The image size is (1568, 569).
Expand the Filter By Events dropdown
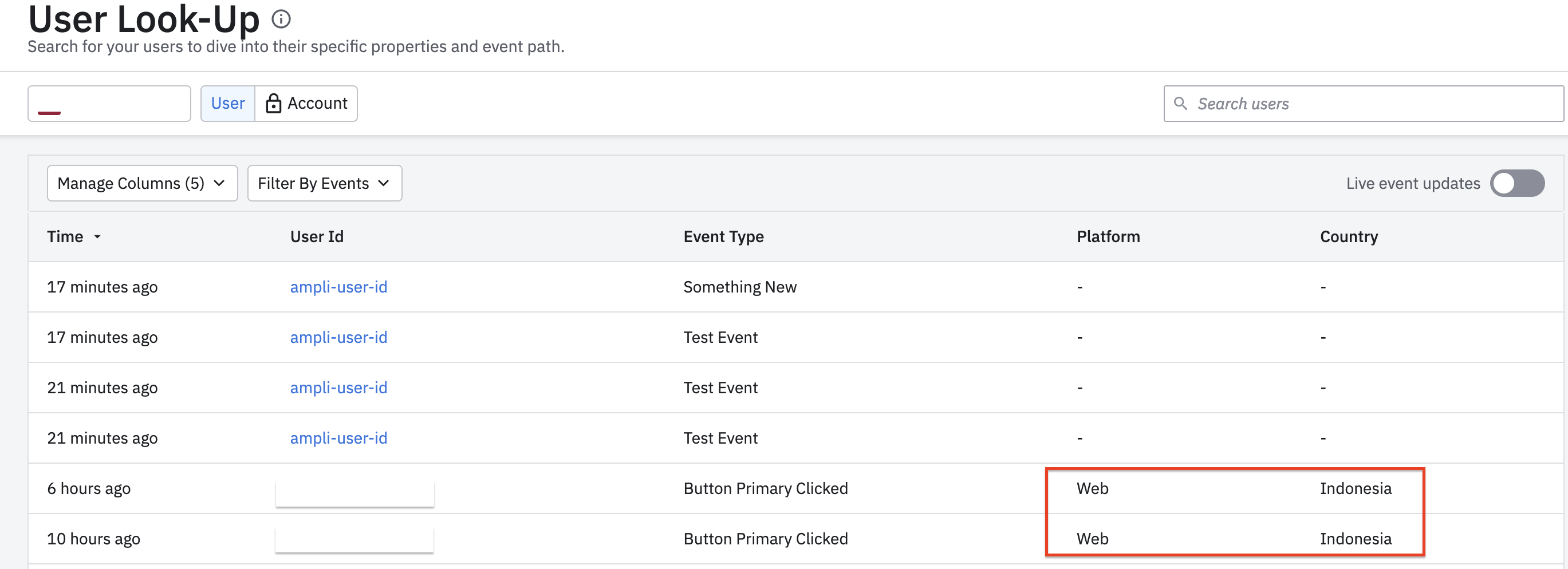pos(324,183)
